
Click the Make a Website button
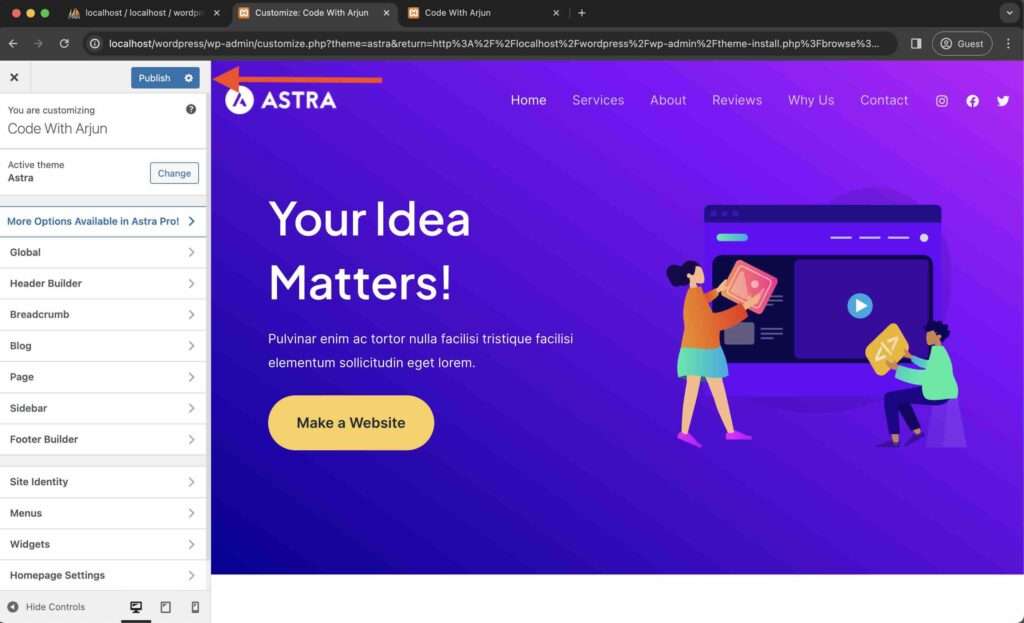click(x=351, y=423)
